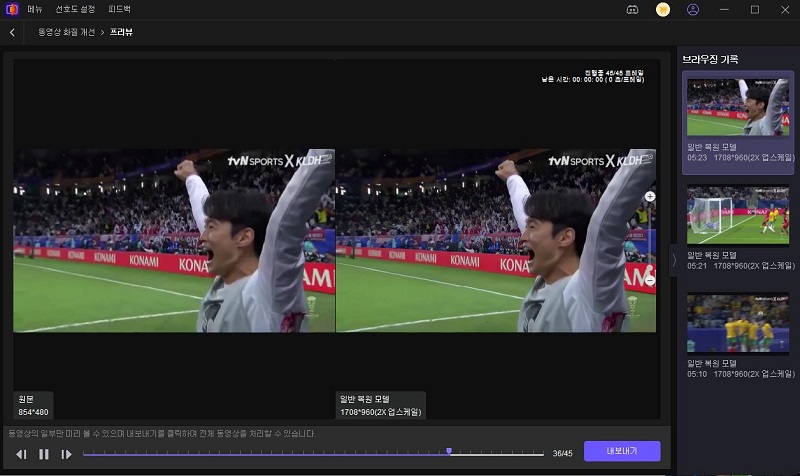The height and width of the screenshot is (476, 800).
Task: Open the shopping cart purchase icon
Action: point(663,10)
